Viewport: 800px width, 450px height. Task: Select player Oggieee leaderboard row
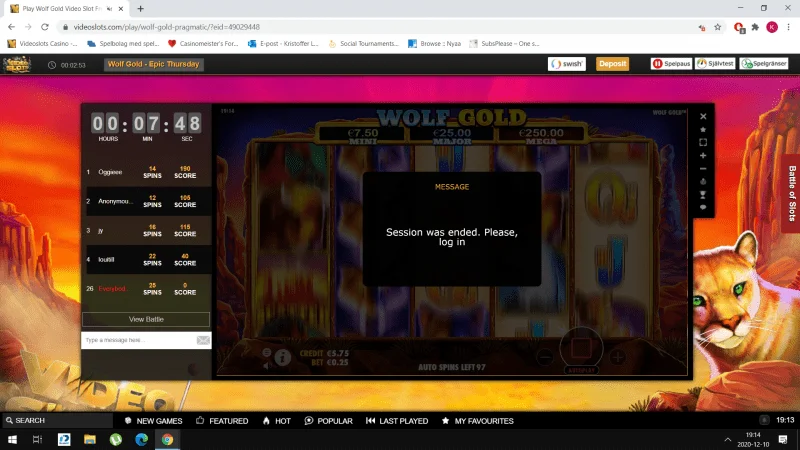click(146, 172)
